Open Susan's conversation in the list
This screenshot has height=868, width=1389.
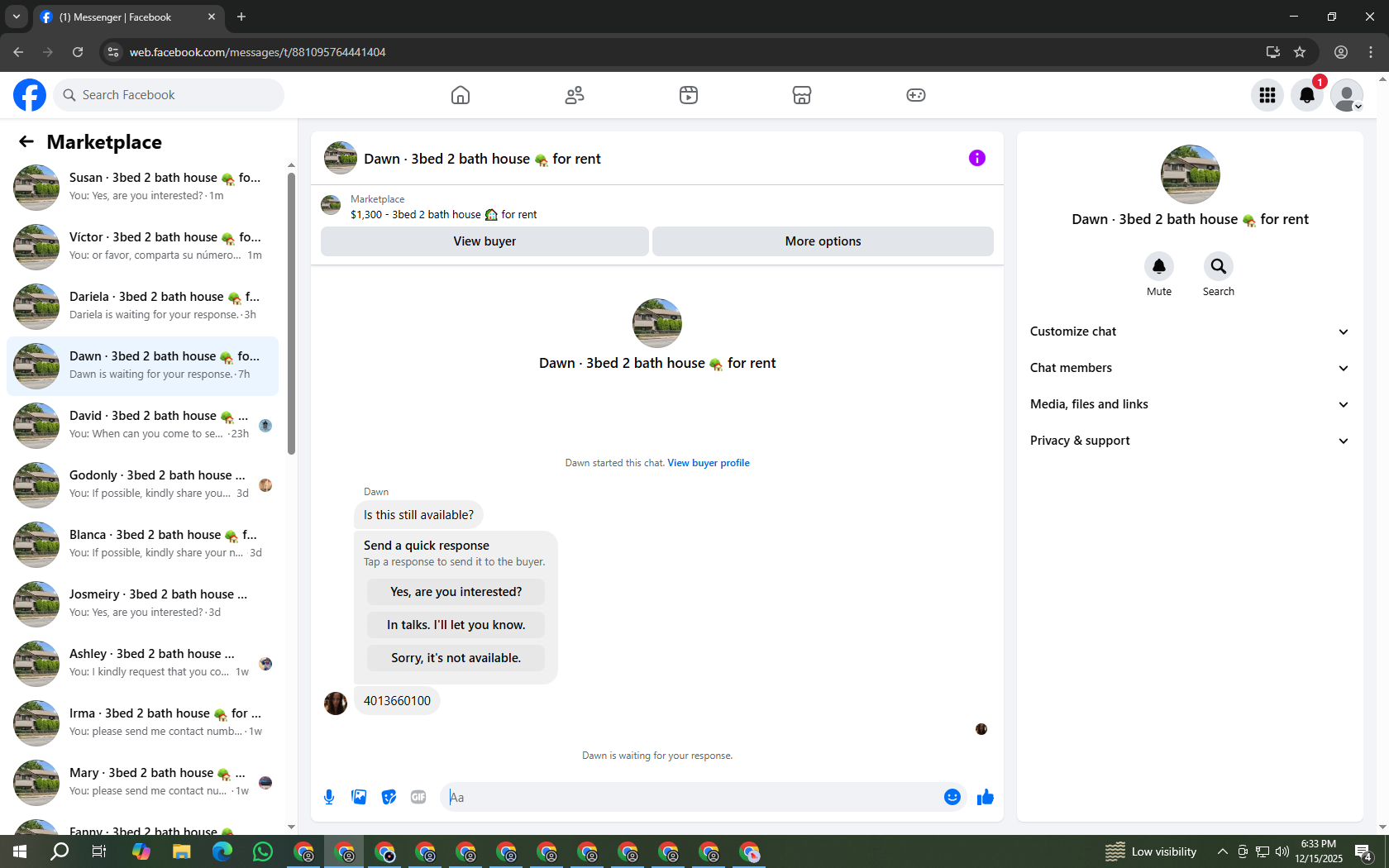[142, 188]
